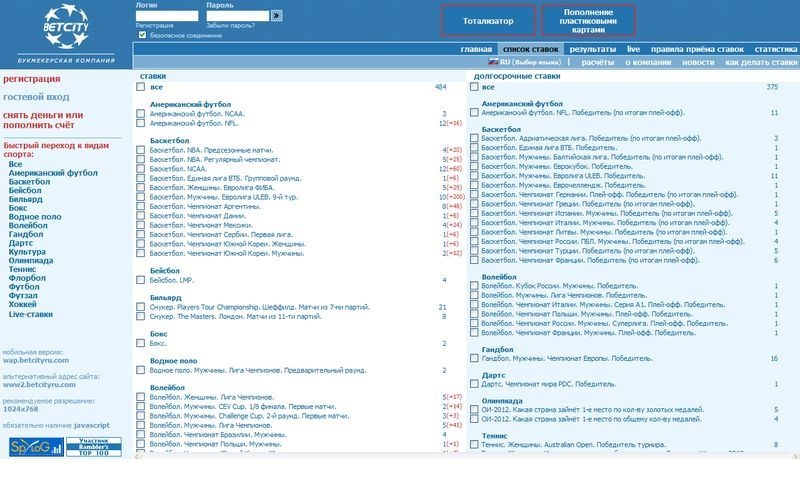Switch to the результаты tab
Image resolution: width=800 pixels, height=480 pixels.
593,48
